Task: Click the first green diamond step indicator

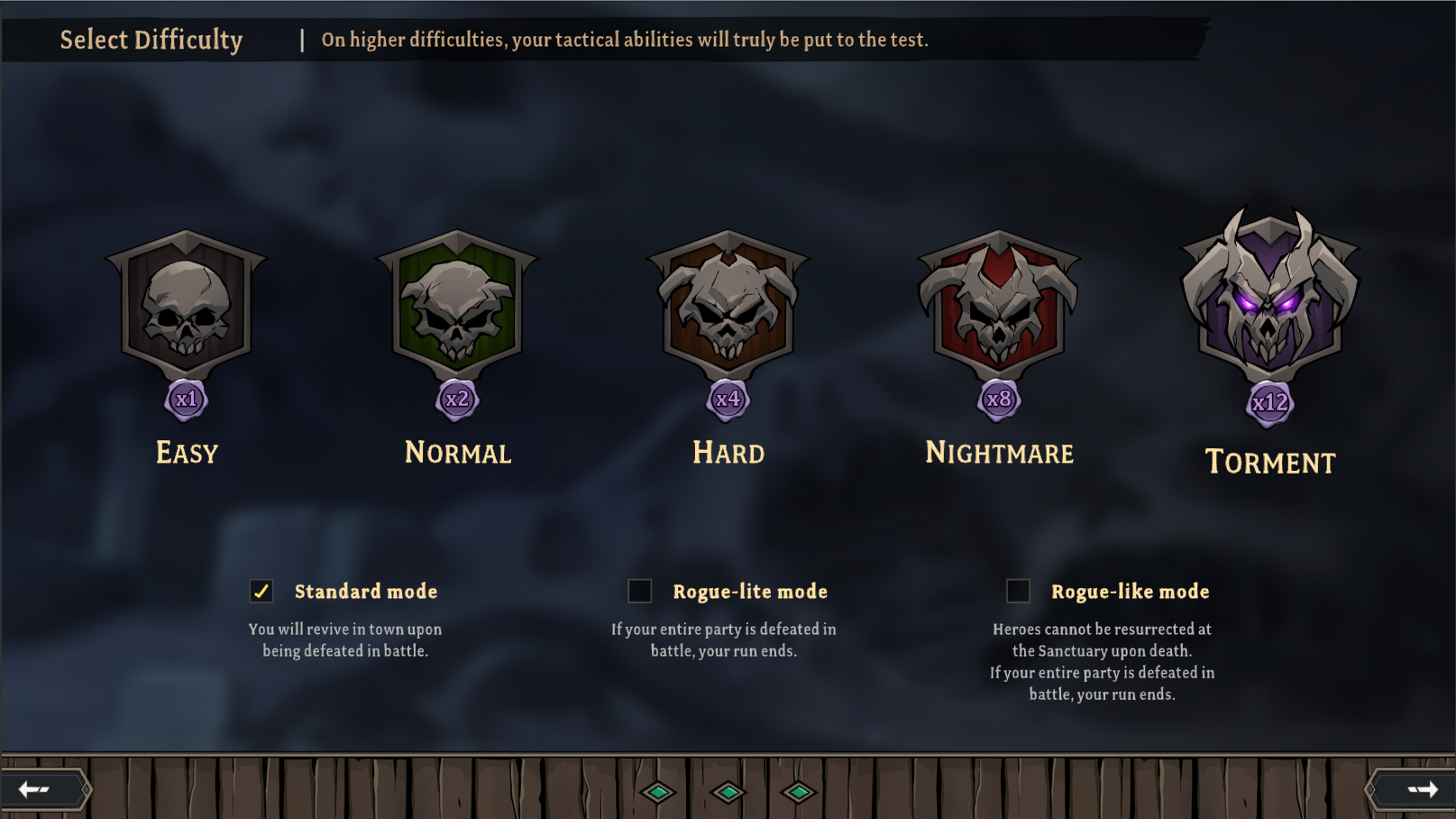Action: click(658, 793)
